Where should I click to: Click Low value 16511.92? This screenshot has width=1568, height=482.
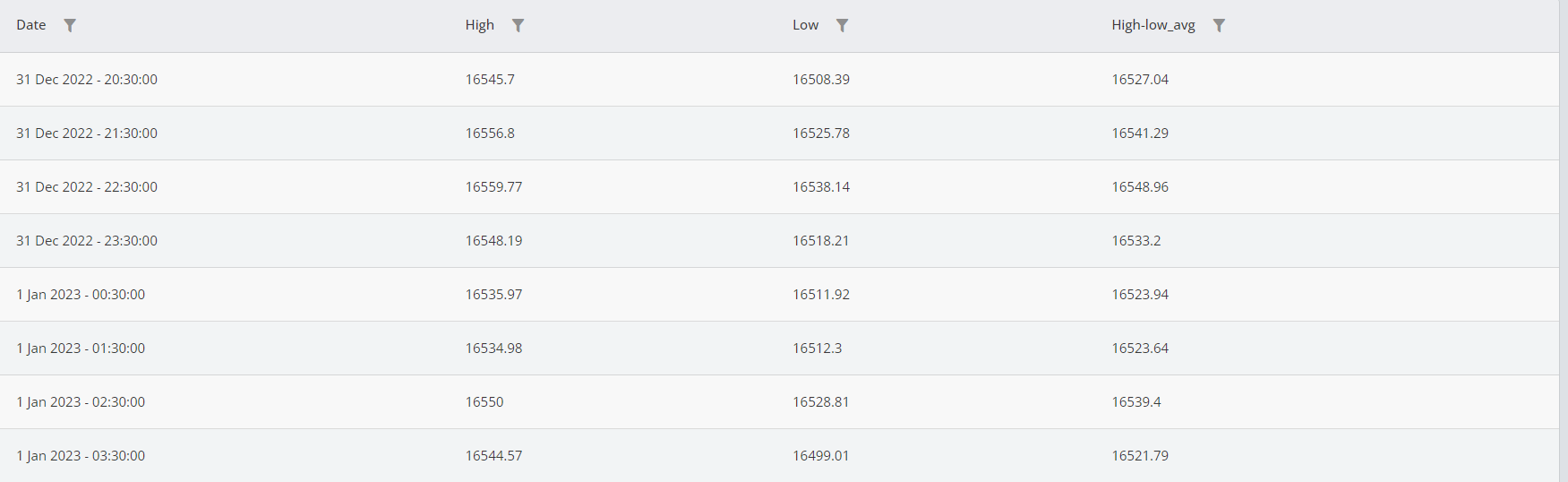point(821,294)
